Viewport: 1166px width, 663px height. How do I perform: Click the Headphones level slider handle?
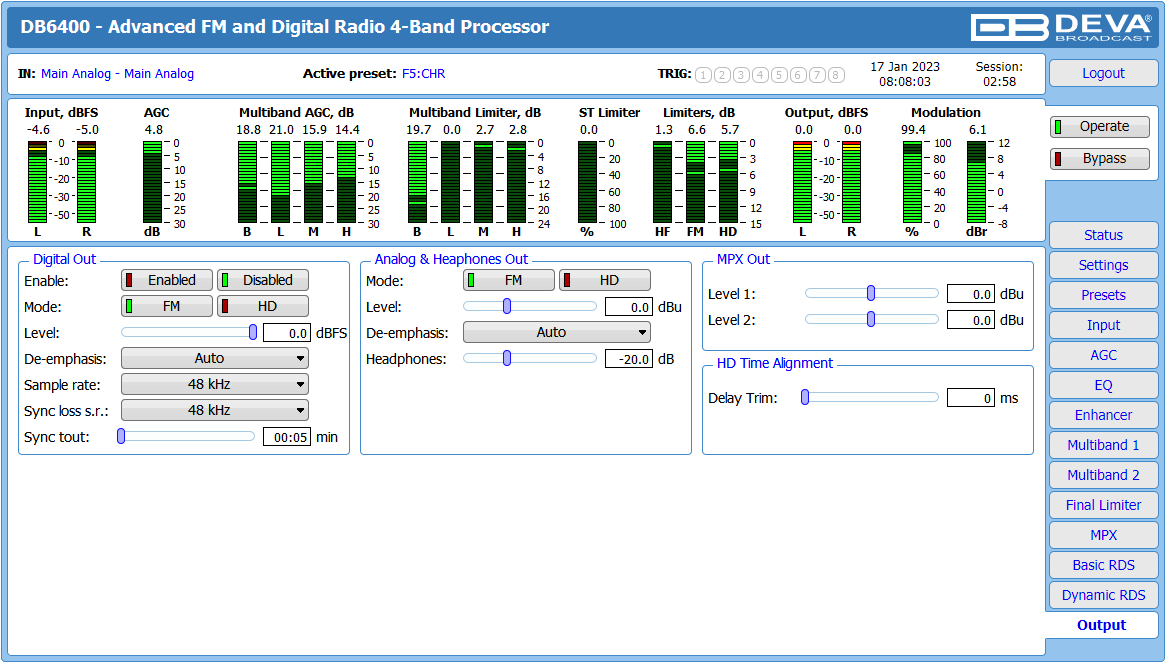(507, 358)
